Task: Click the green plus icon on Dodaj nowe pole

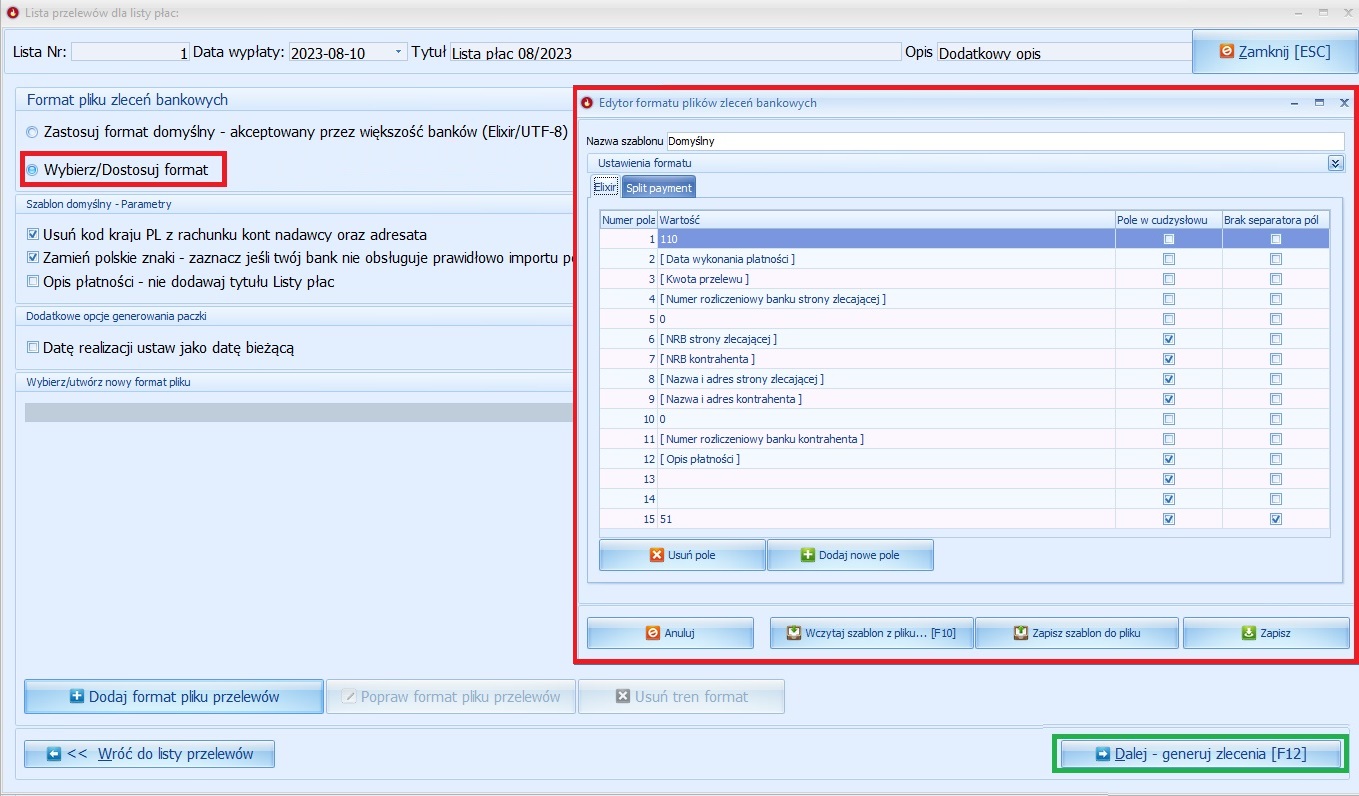Action: (x=808, y=555)
